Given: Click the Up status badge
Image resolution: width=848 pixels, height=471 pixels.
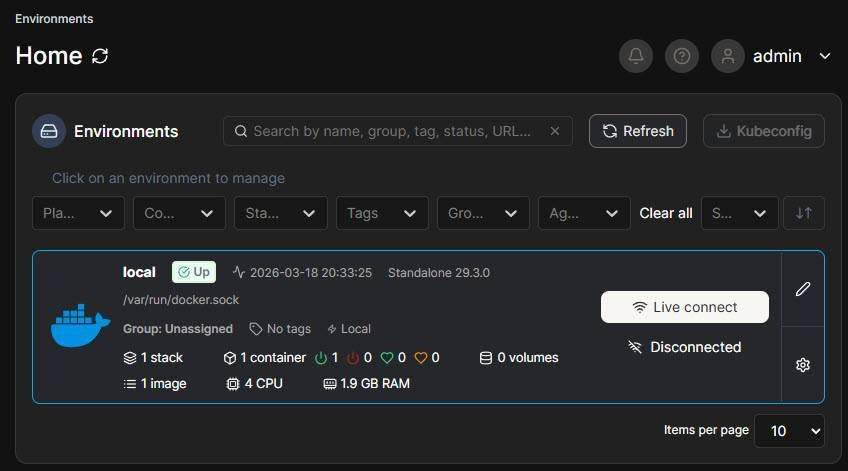Looking at the screenshot, I should pos(194,272).
